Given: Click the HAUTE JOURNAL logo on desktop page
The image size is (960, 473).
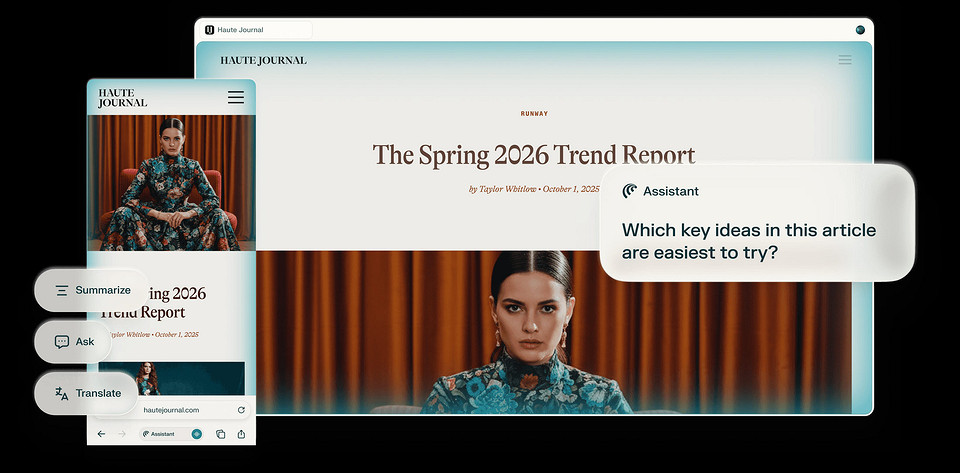Looking at the screenshot, I should pyautogui.click(x=263, y=60).
